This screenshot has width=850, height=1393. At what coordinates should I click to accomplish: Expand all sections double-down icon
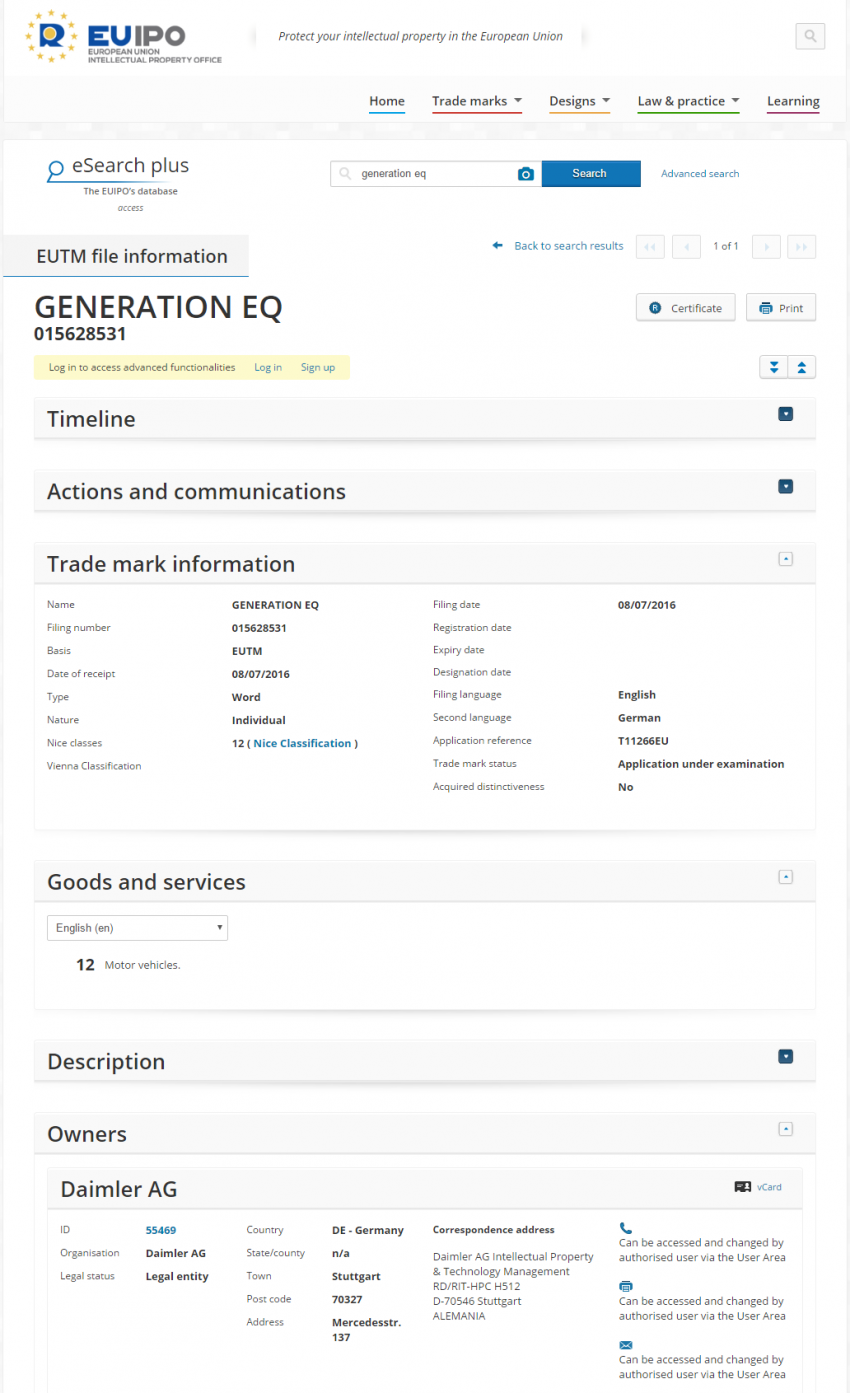[774, 367]
